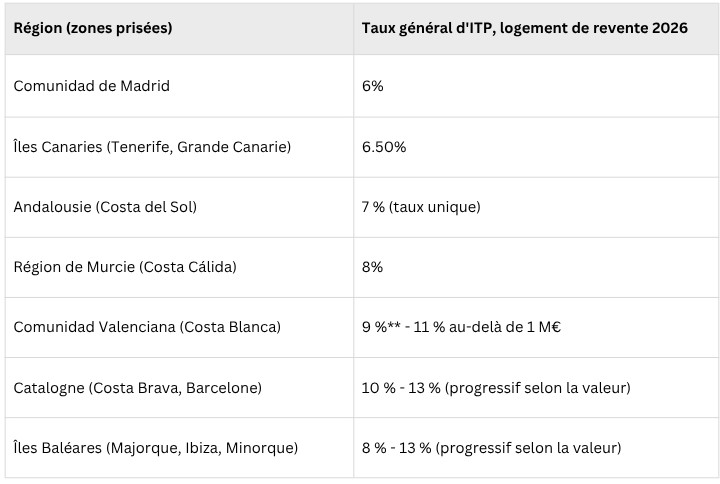
Task: Click the 'Région (zones prisées)' column header
Action: click(x=179, y=28)
